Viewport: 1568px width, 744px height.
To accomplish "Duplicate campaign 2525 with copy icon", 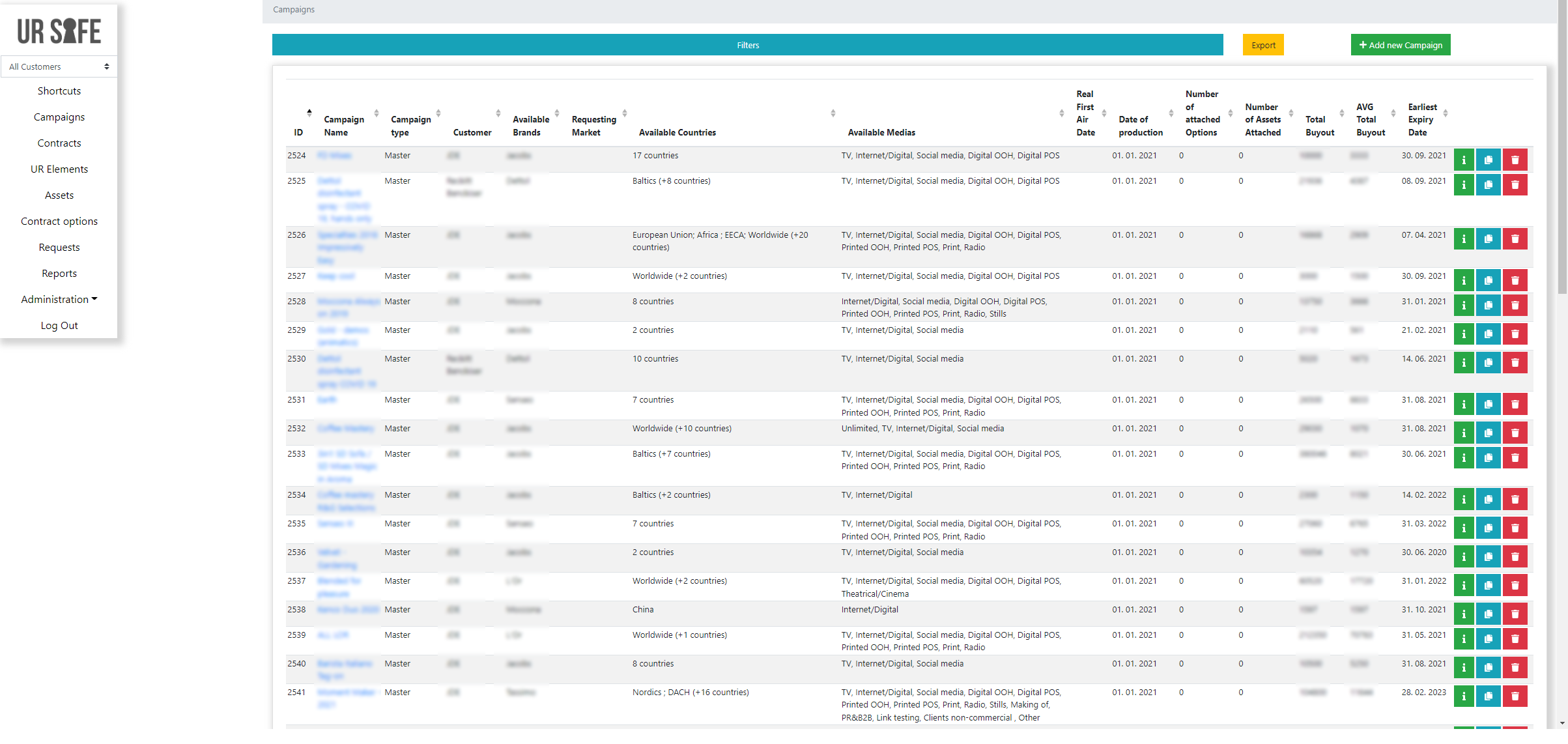I will point(1488,185).
